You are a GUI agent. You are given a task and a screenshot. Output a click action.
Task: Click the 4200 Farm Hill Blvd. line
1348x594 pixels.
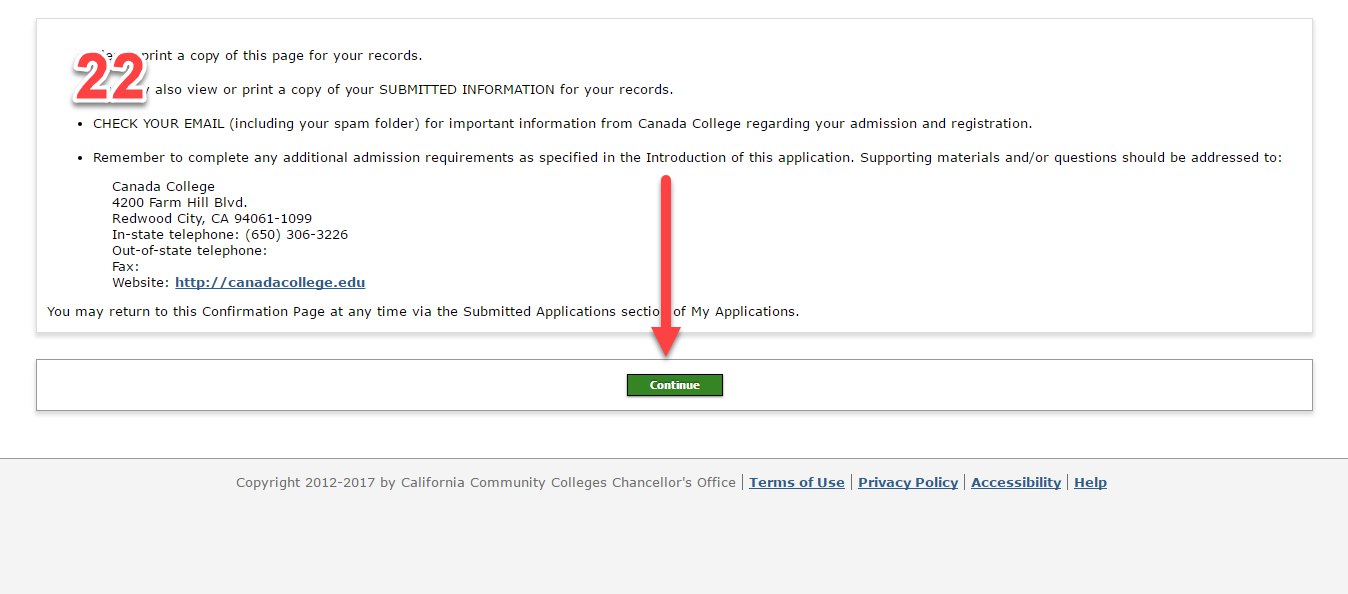pyautogui.click(x=179, y=203)
